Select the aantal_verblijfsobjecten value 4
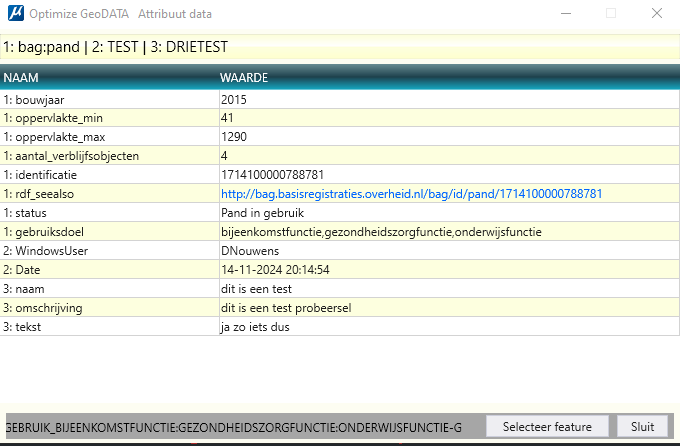This screenshot has width=680, height=446. coord(449,156)
